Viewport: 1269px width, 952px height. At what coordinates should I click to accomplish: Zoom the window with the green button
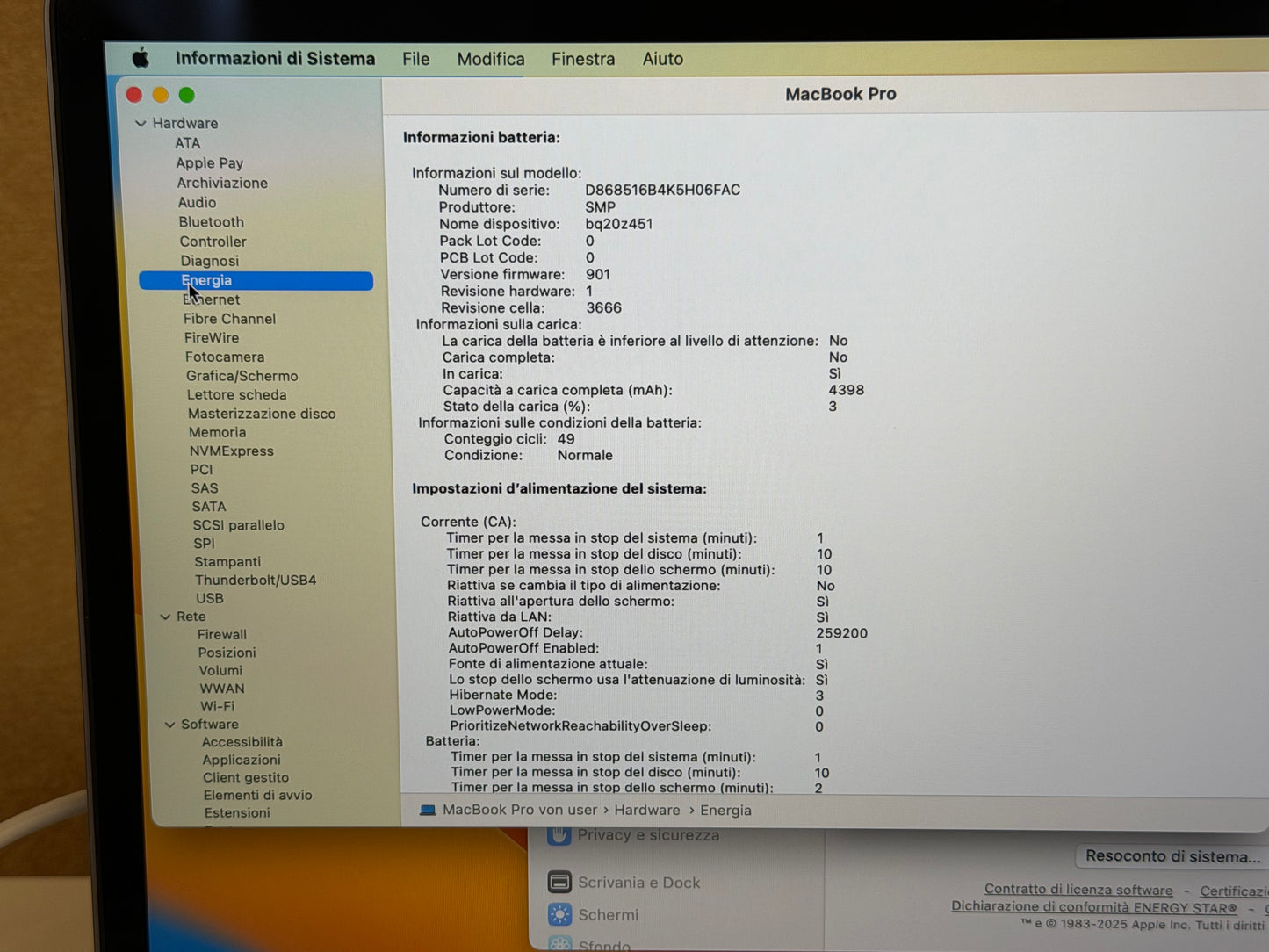(187, 95)
